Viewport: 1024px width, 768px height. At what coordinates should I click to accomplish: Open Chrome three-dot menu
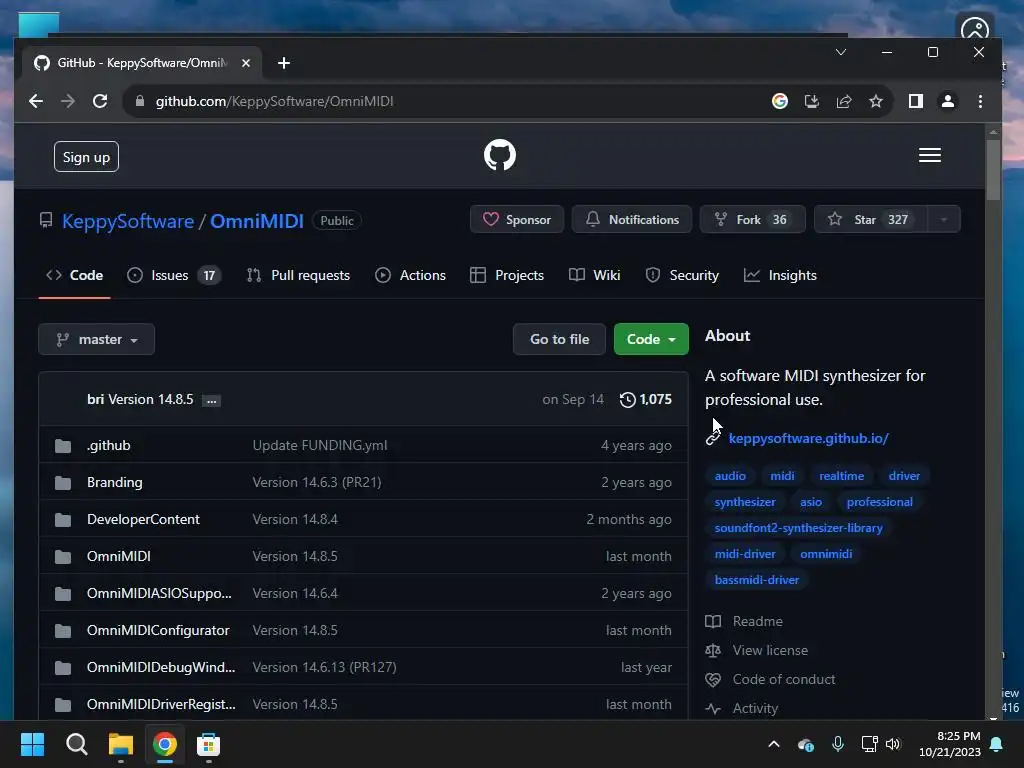pos(980,101)
